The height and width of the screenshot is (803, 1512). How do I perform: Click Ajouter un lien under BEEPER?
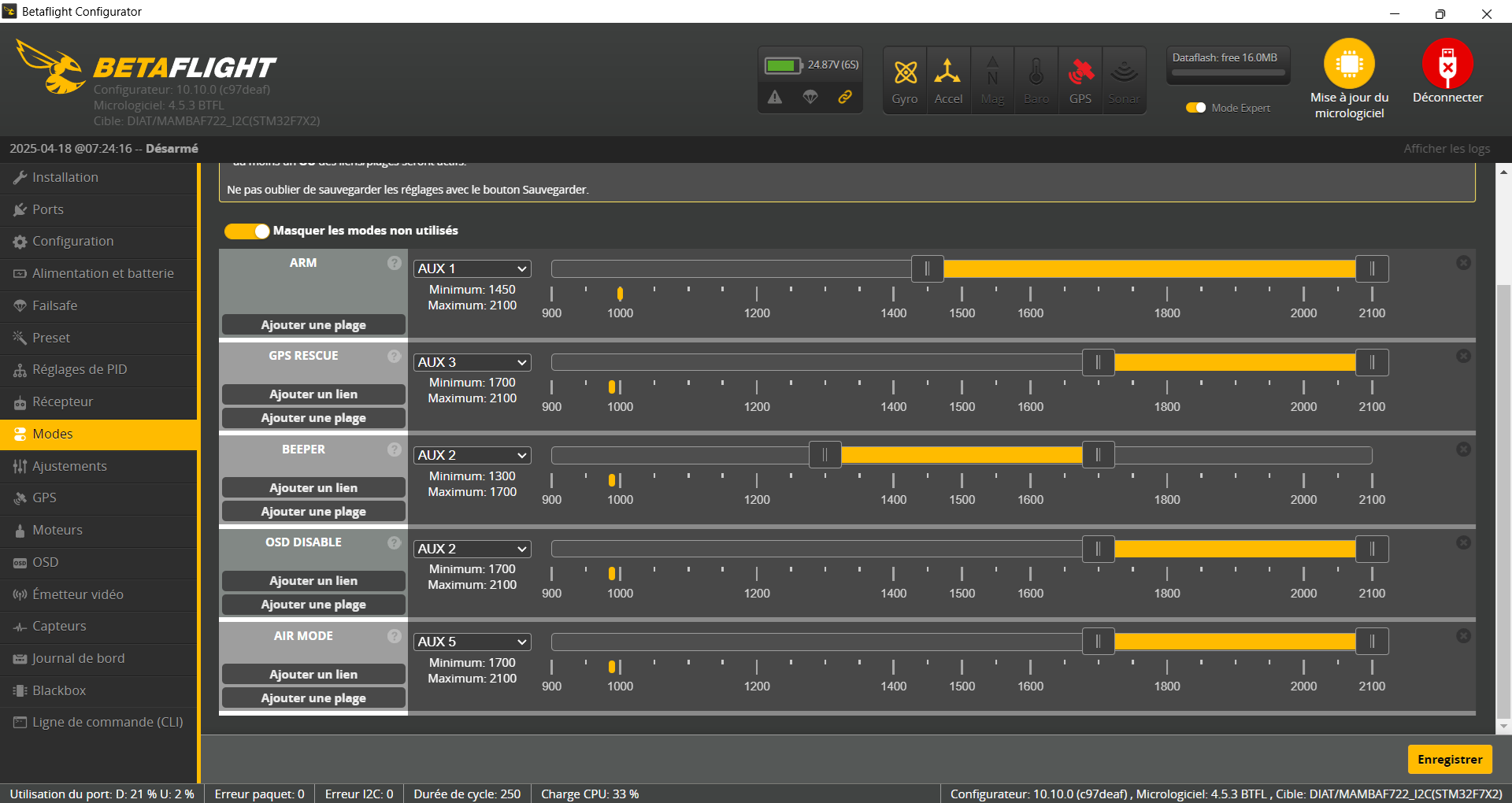(x=313, y=488)
